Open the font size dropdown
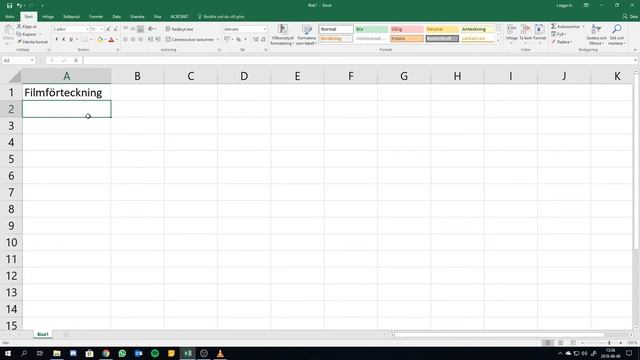The height and width of the screenshot is (360, 640). [102, 29]
